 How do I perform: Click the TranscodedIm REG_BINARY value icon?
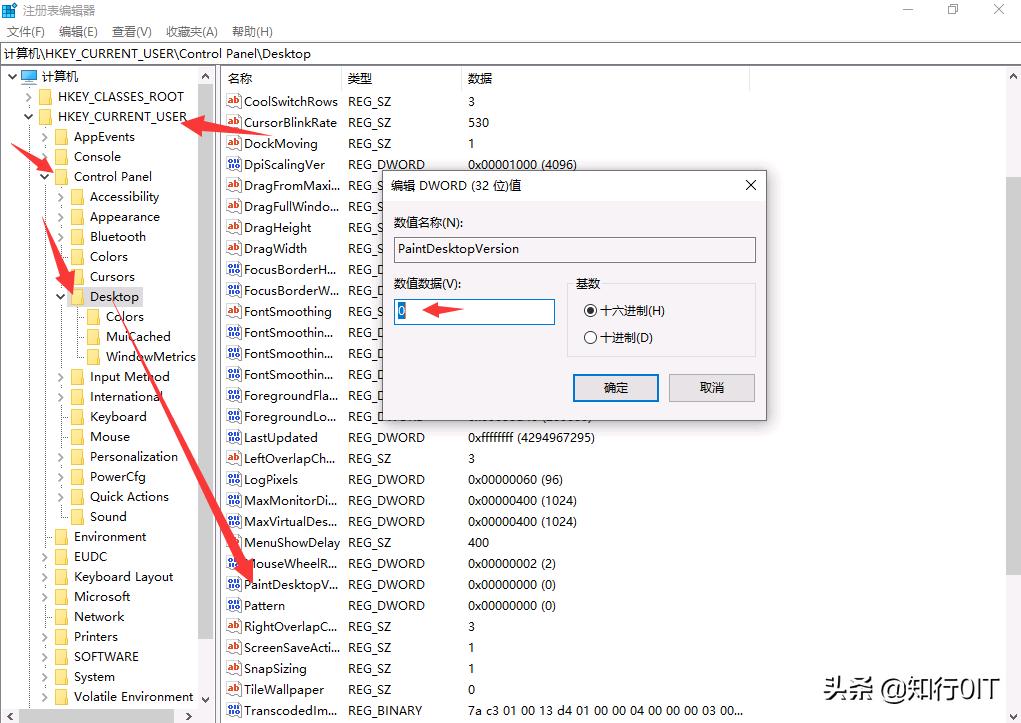tap(235, 710)
